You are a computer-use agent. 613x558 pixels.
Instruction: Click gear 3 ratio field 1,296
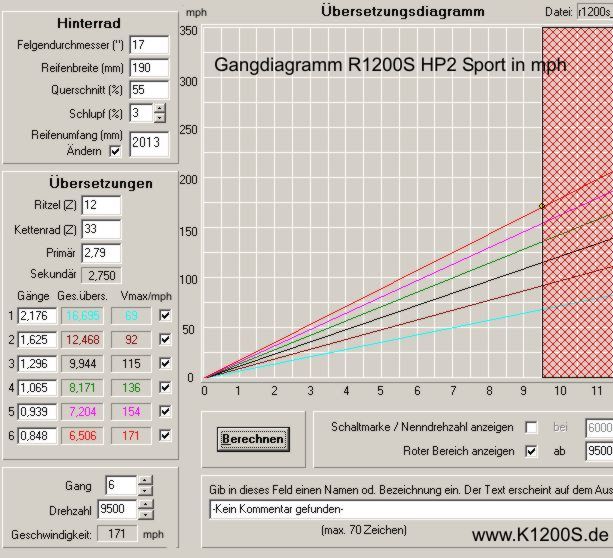point(37,364)
